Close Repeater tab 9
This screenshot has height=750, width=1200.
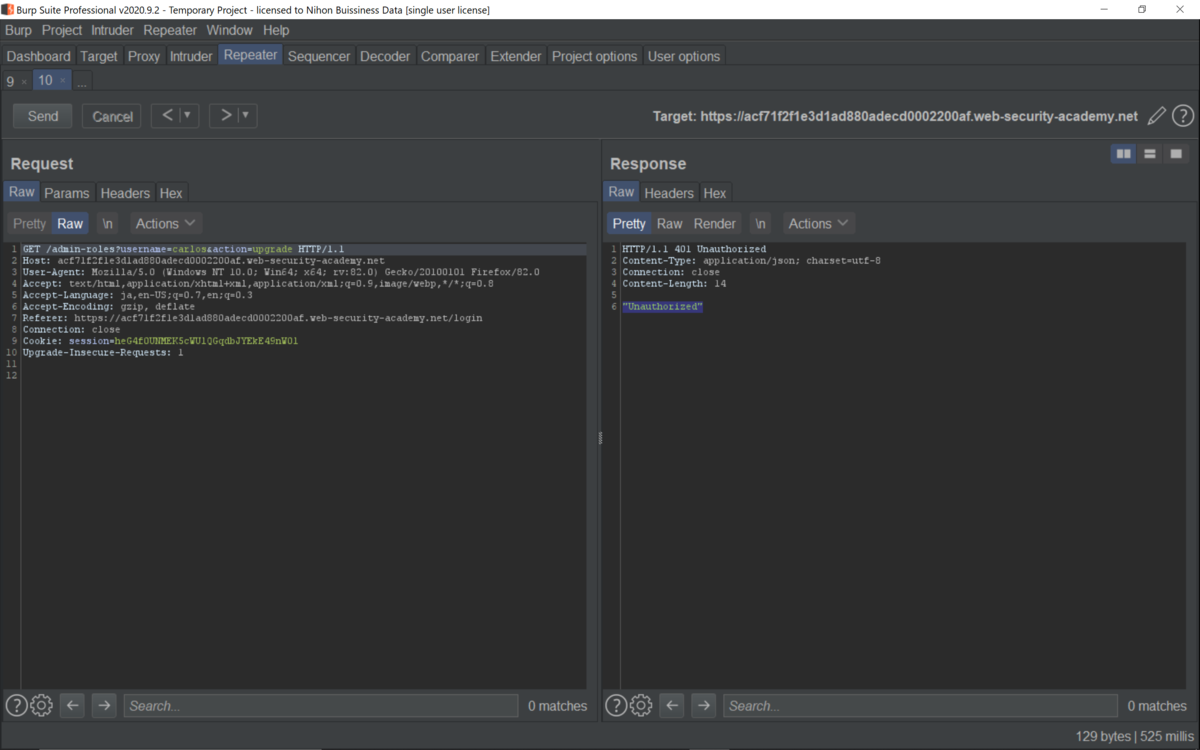point(24,81)
